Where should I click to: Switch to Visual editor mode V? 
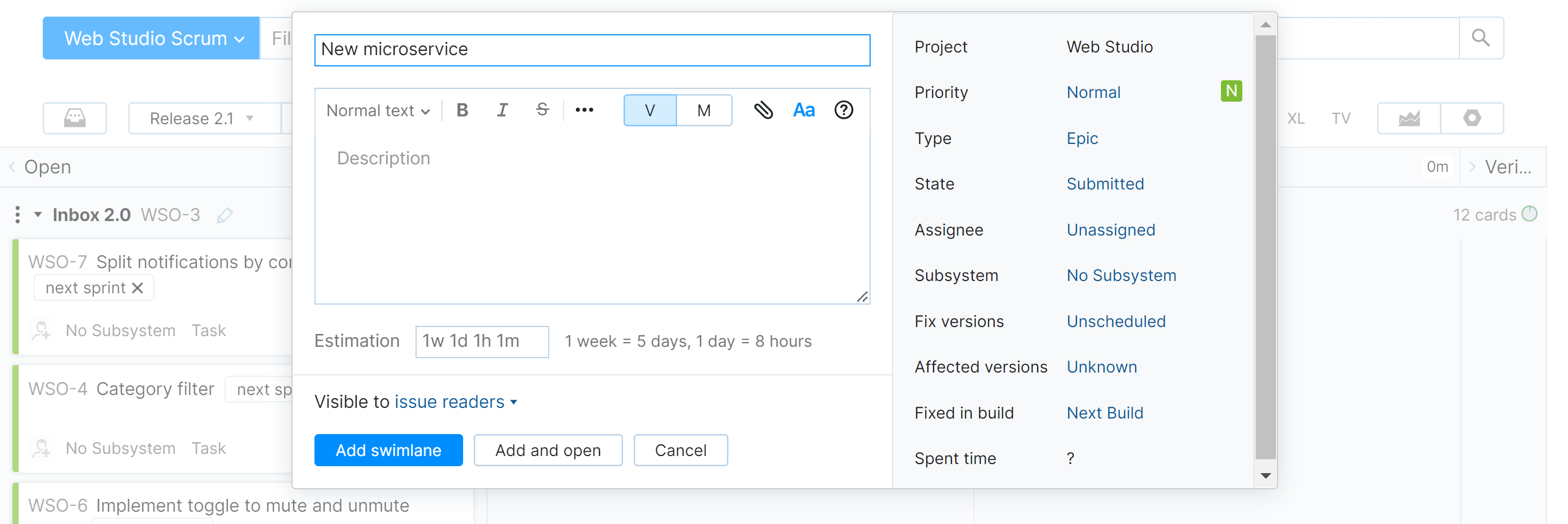tap(649, 110)
